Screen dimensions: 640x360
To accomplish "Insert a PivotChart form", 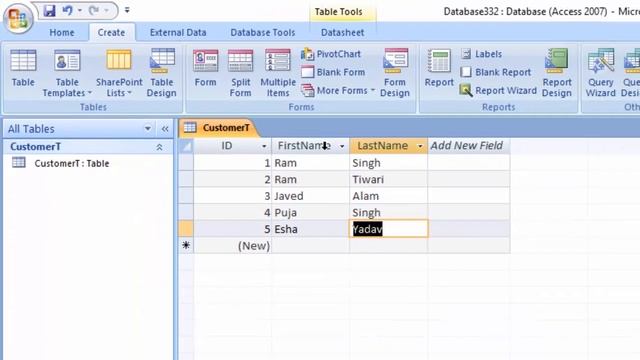I will click(x=331, y=54).
